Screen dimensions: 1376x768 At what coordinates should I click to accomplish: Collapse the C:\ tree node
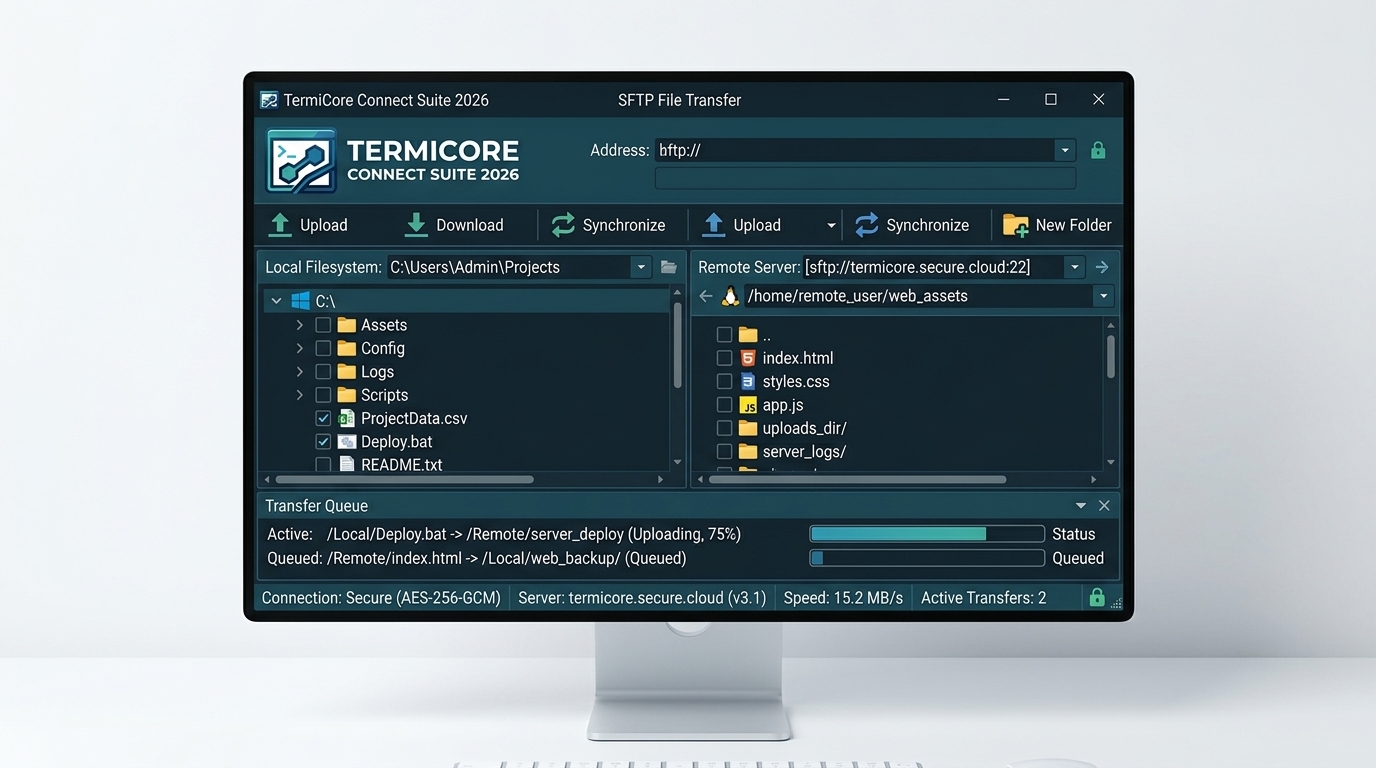(x=277, y=301)
